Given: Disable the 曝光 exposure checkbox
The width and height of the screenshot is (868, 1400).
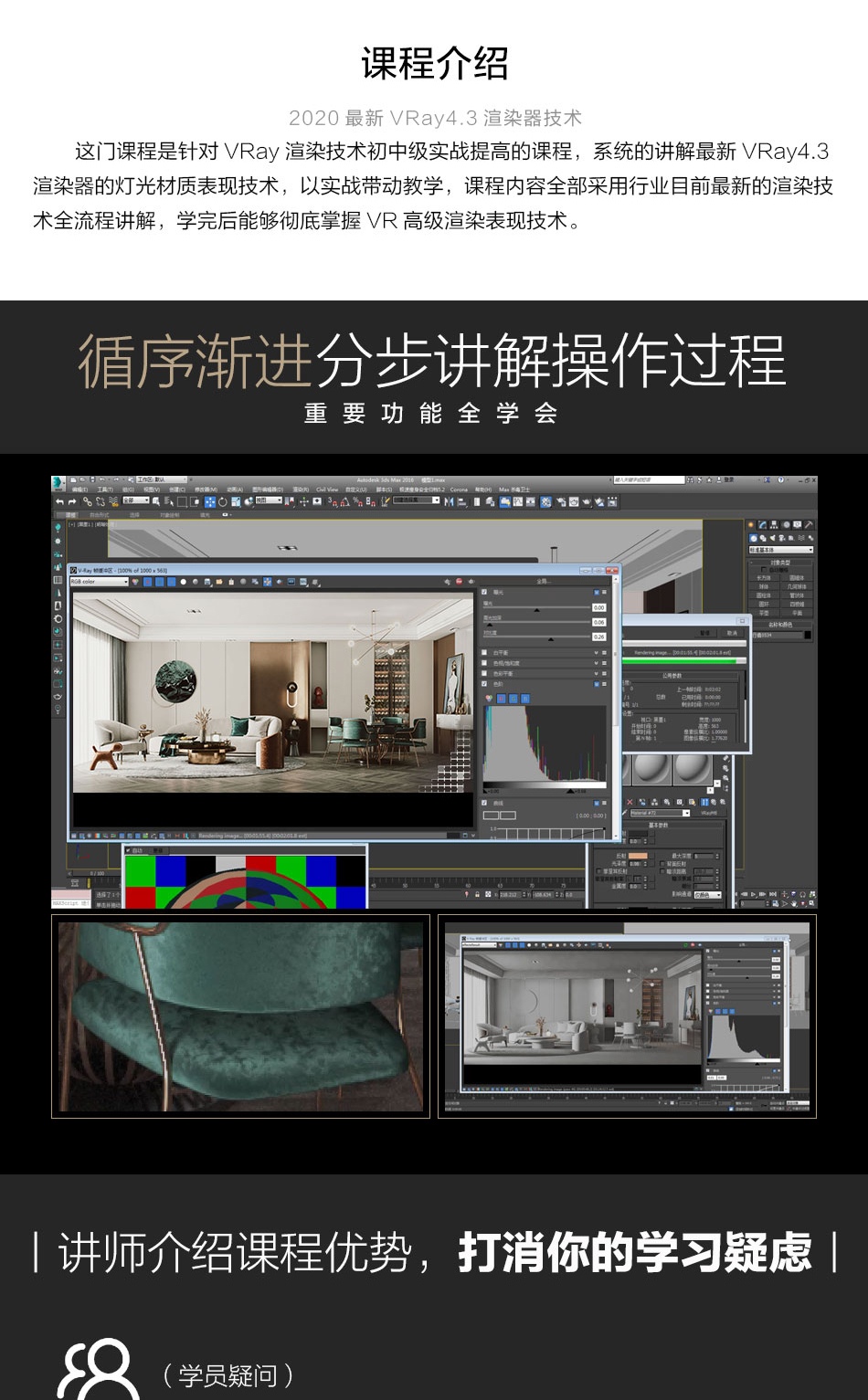Looking at the screenshot, I should coord(484,592).
